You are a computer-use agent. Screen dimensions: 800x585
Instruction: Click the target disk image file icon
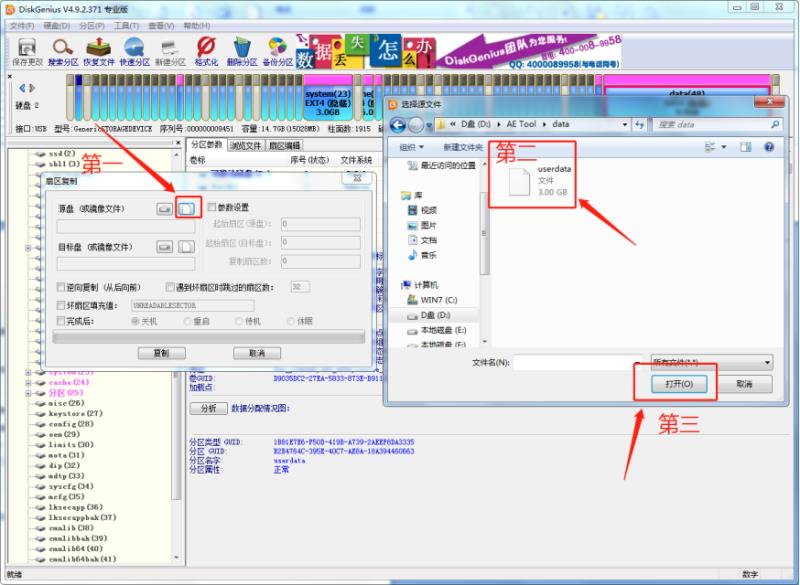188,245
